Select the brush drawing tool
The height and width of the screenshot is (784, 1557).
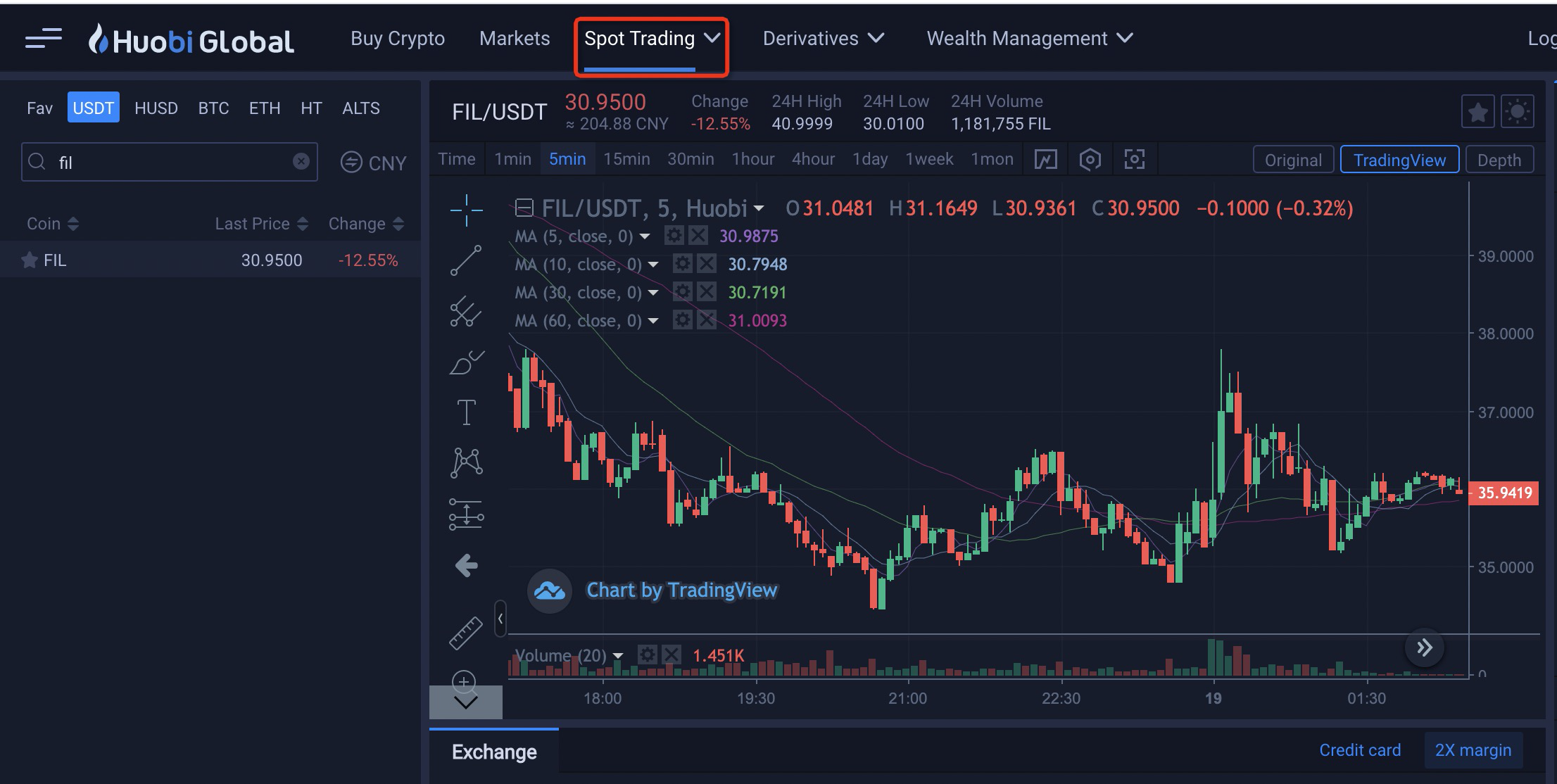[466, 362]
